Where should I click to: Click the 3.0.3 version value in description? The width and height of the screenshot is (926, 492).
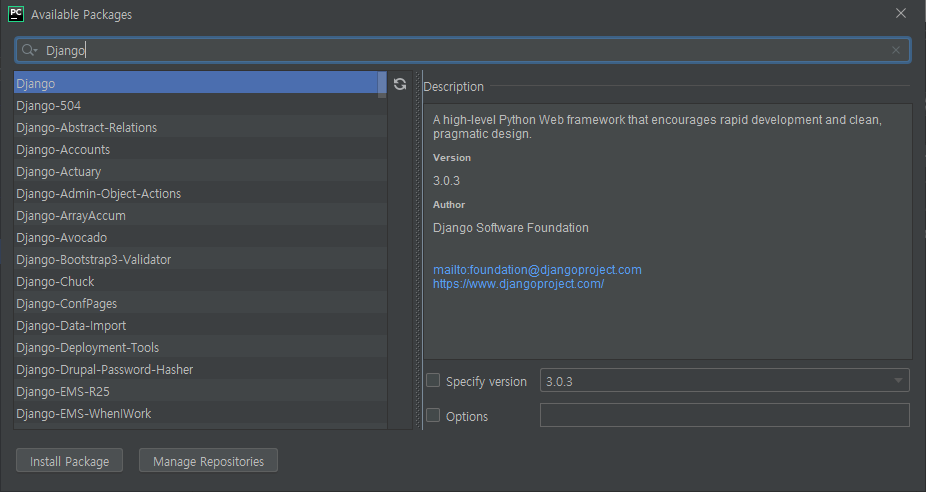click(x=446, y=181)
